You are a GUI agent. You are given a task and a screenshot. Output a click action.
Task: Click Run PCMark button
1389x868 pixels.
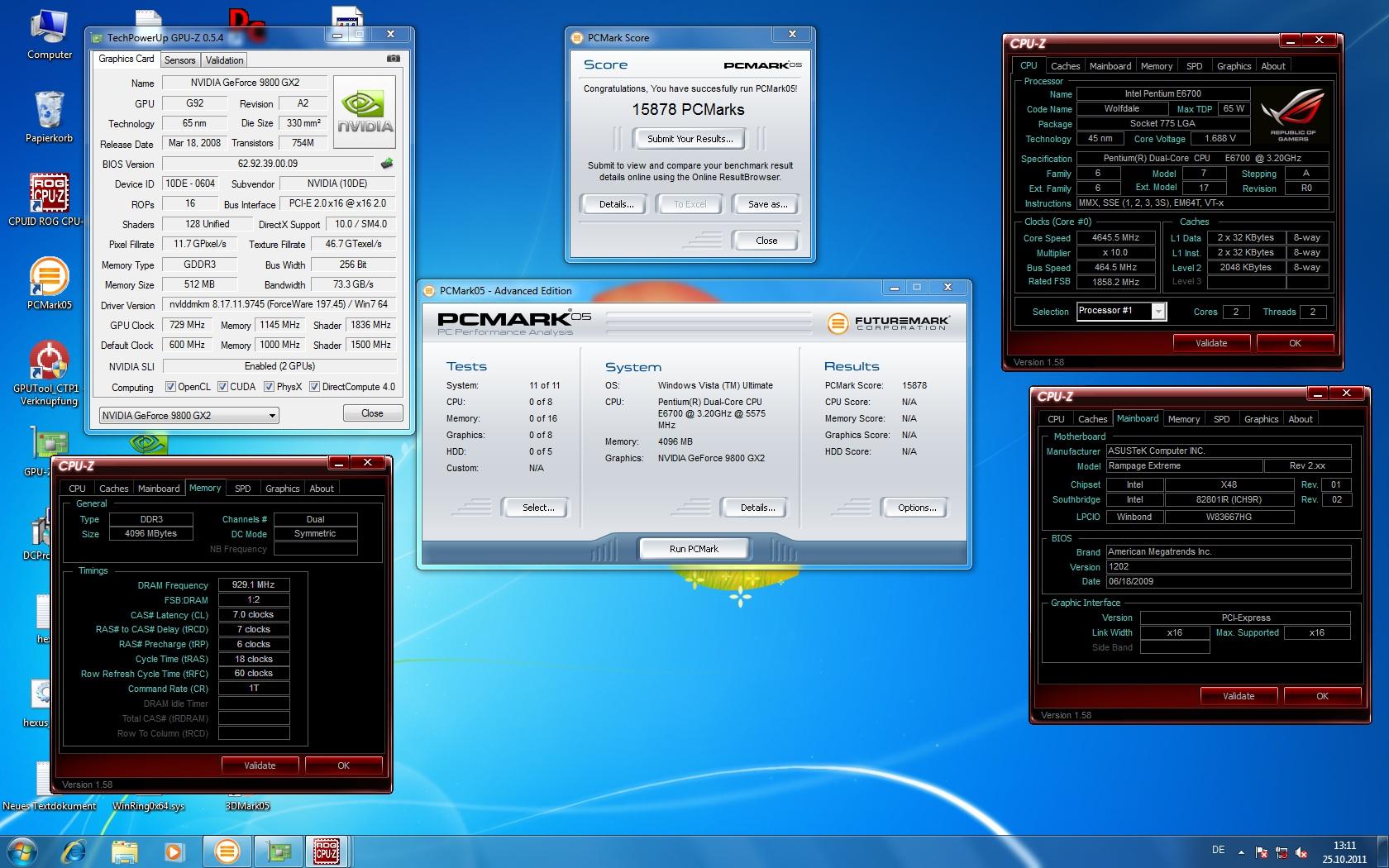tap(694, 549)
